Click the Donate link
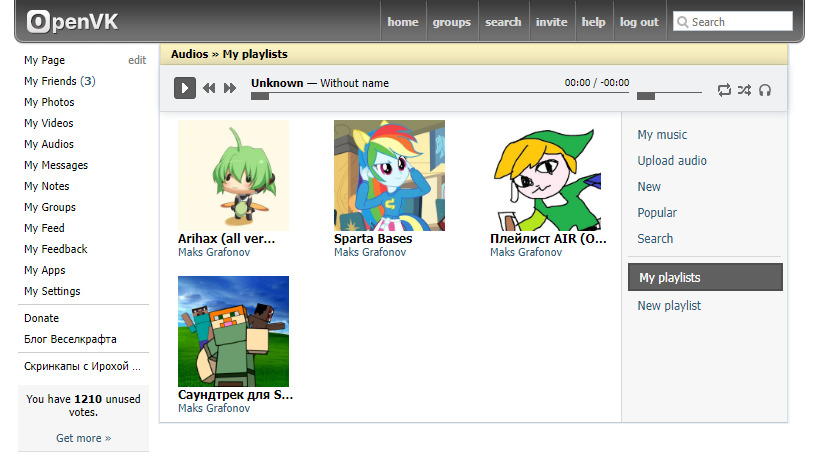The width and height of the screenshot is (821, 469). 41,318
